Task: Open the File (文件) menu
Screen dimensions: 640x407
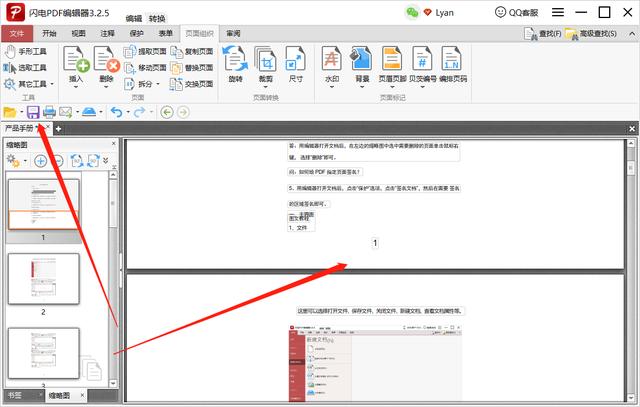Action: (x=17, y=33)
